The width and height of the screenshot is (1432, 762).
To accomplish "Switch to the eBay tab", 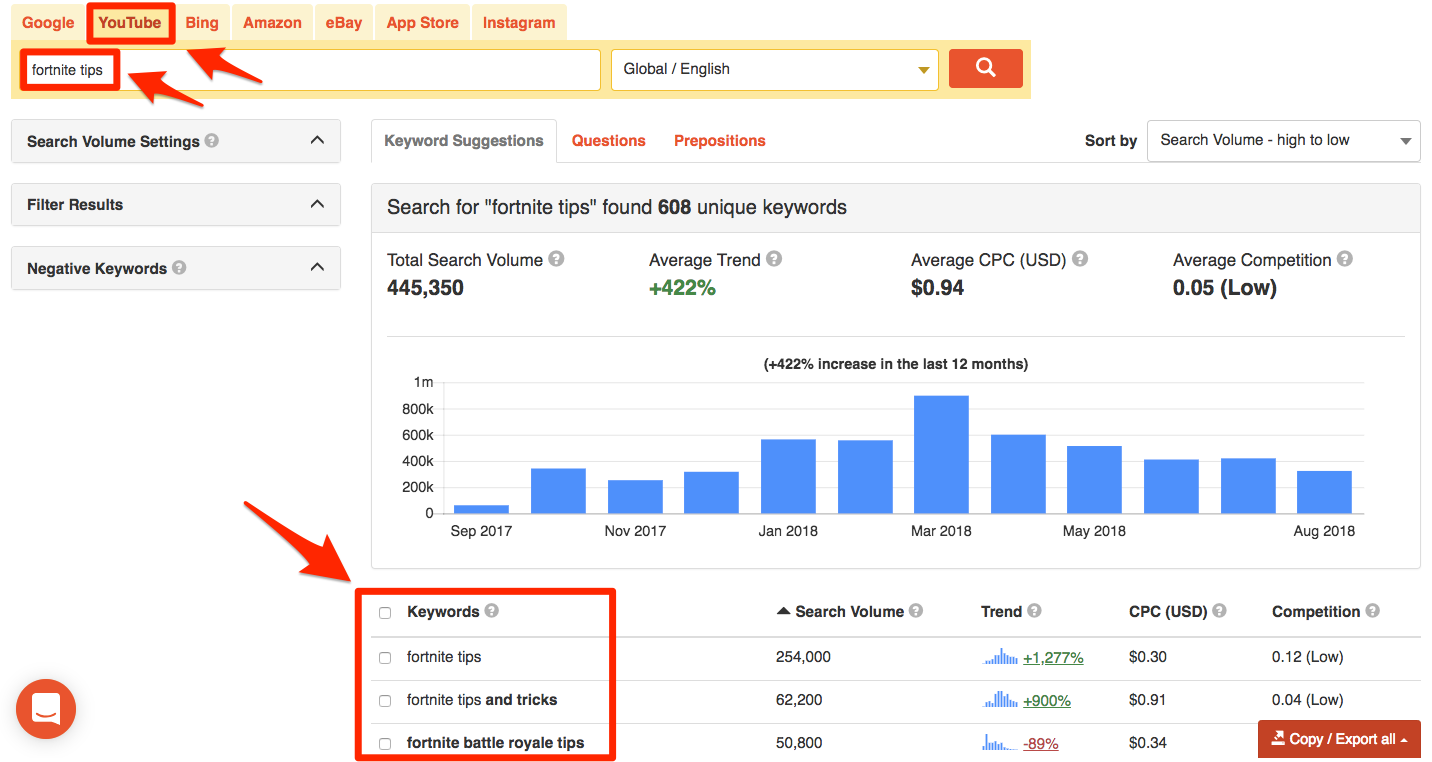I will [344, 22].
